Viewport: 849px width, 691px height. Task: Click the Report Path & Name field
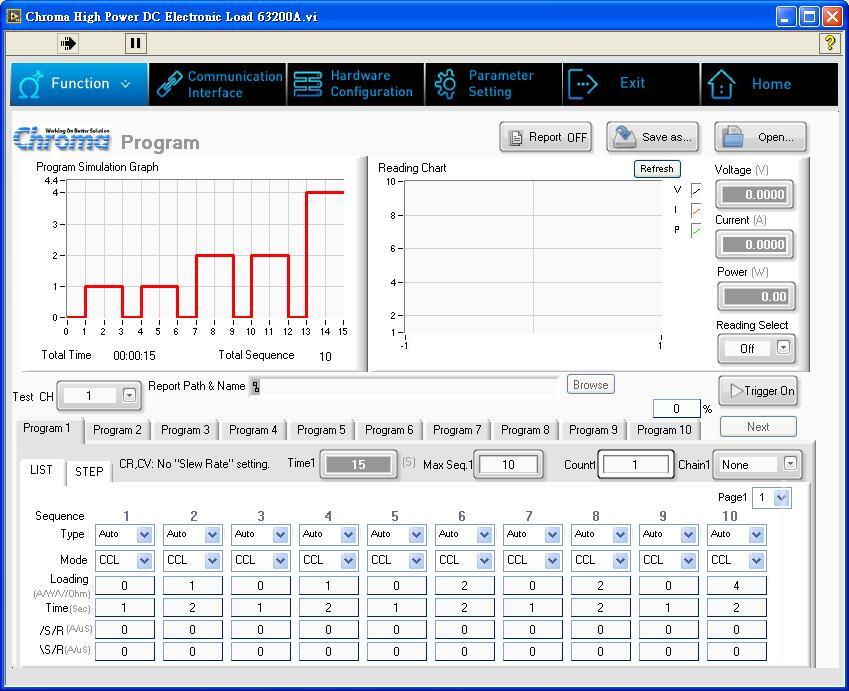(x=405, y=387)
